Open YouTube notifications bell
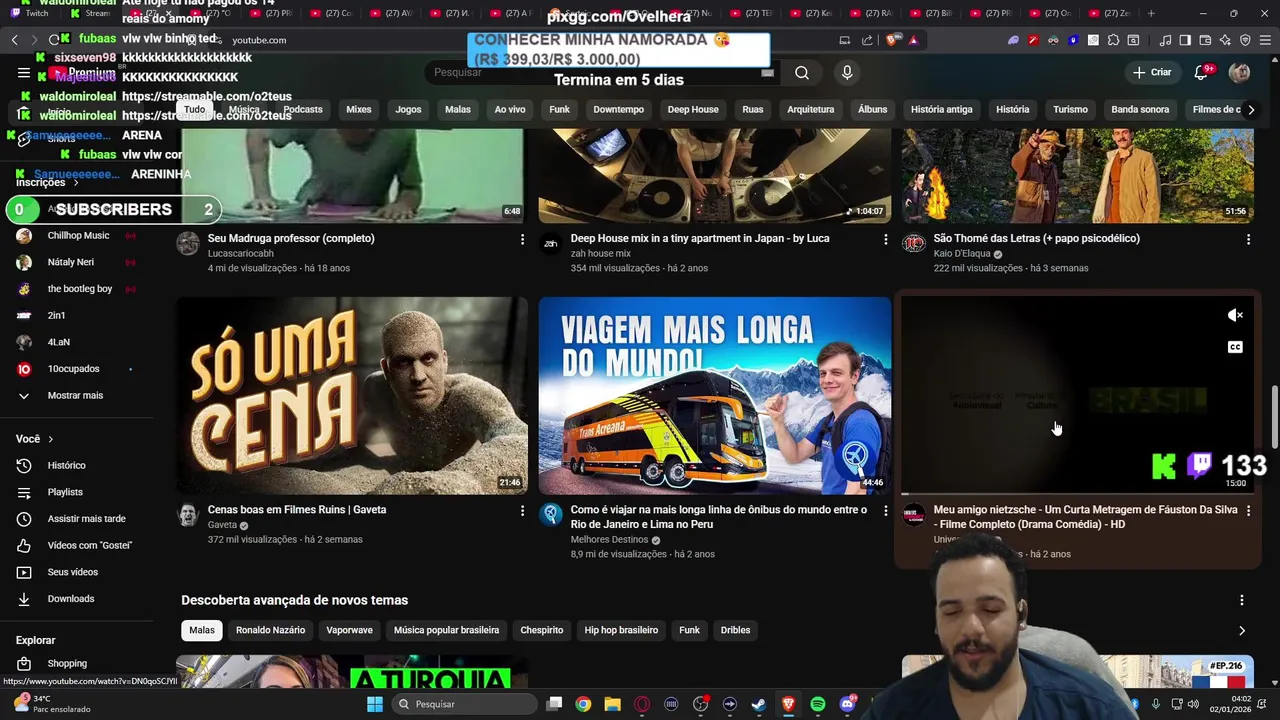The width and height of the screenshot is (1280, 720). point(1202,72)
